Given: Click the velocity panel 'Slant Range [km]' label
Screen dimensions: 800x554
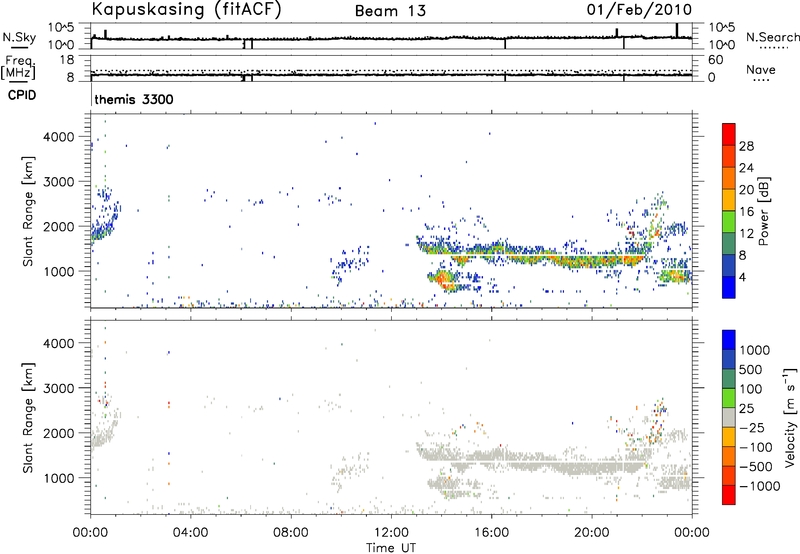Looking at the screenshot, I should [x=28, y=417].
